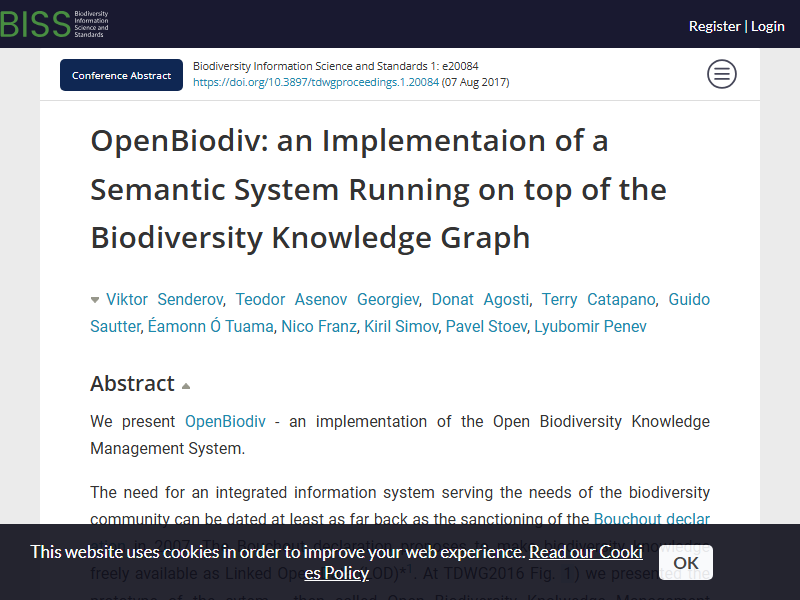This screenshot has width=800, height=600.
Task: Dismiss cookie banner with OK
Action: (686, 563)
